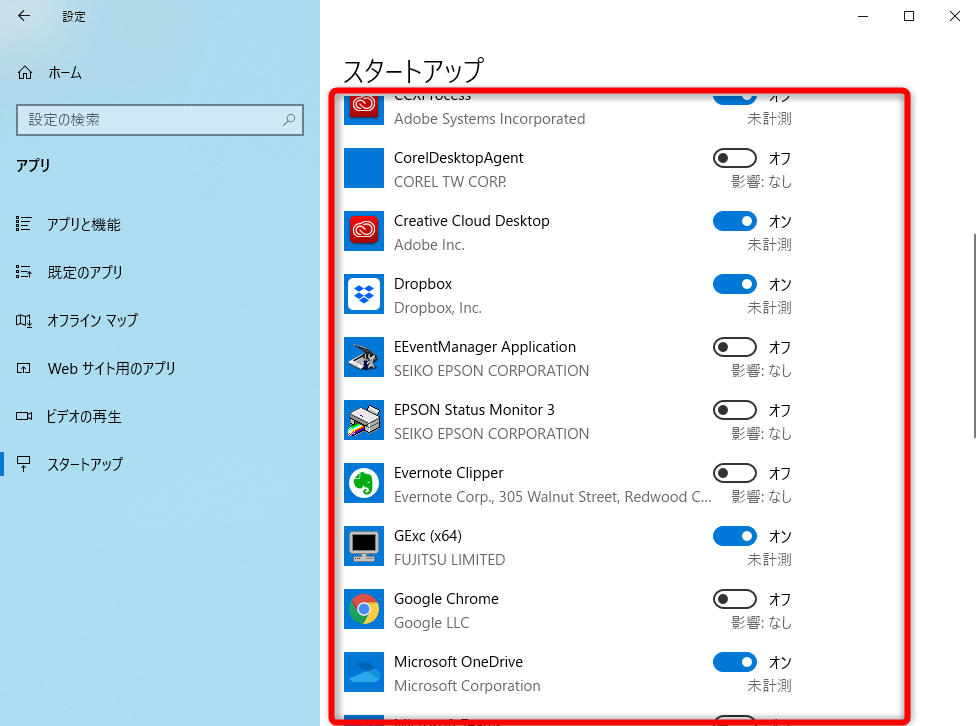Click the GExc (x64) monitor icon
978x726 pixels.
click(363, 546)
